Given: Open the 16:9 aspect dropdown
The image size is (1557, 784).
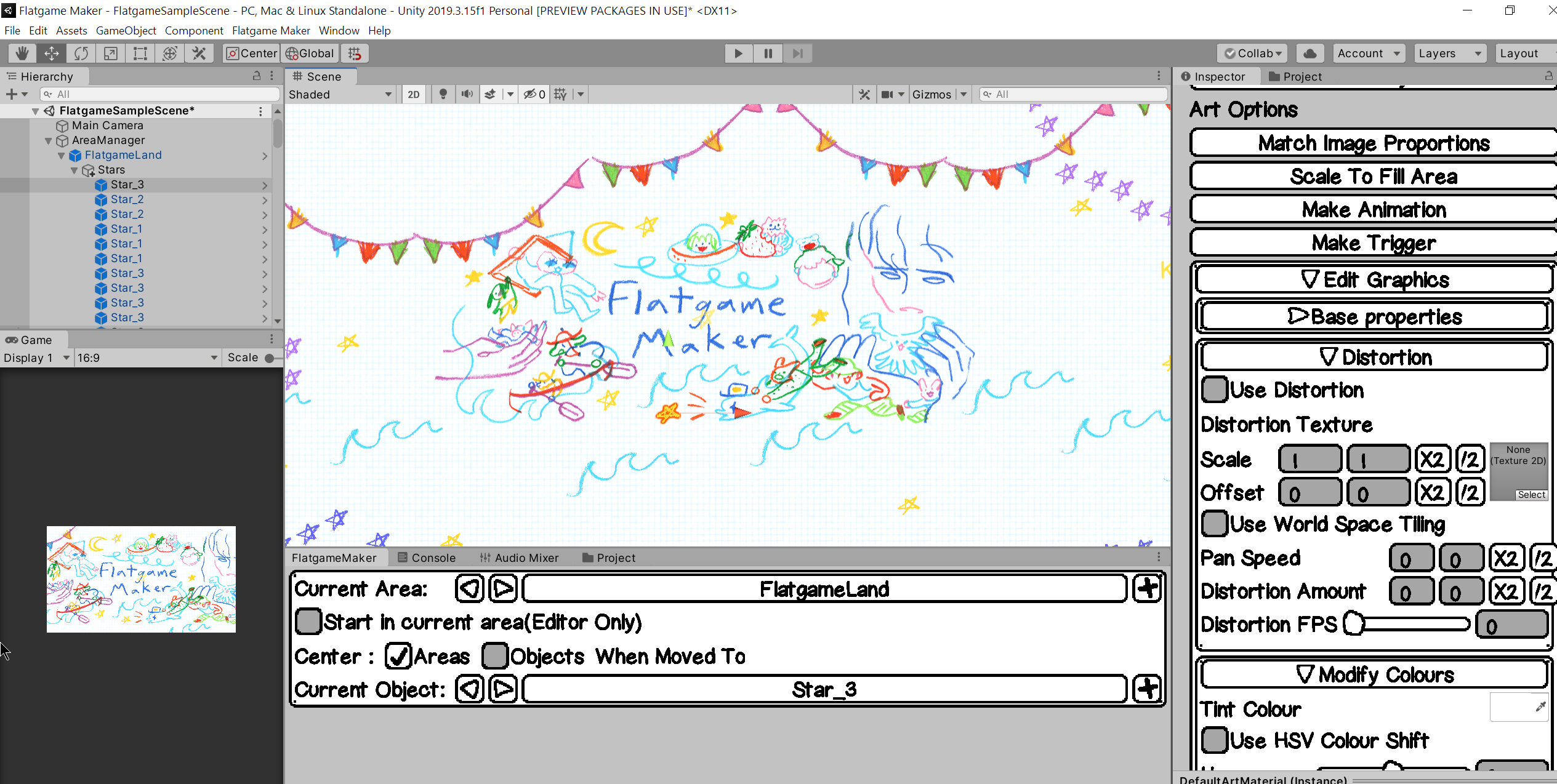Looking at the screenshot, I should tap(147, 358).
